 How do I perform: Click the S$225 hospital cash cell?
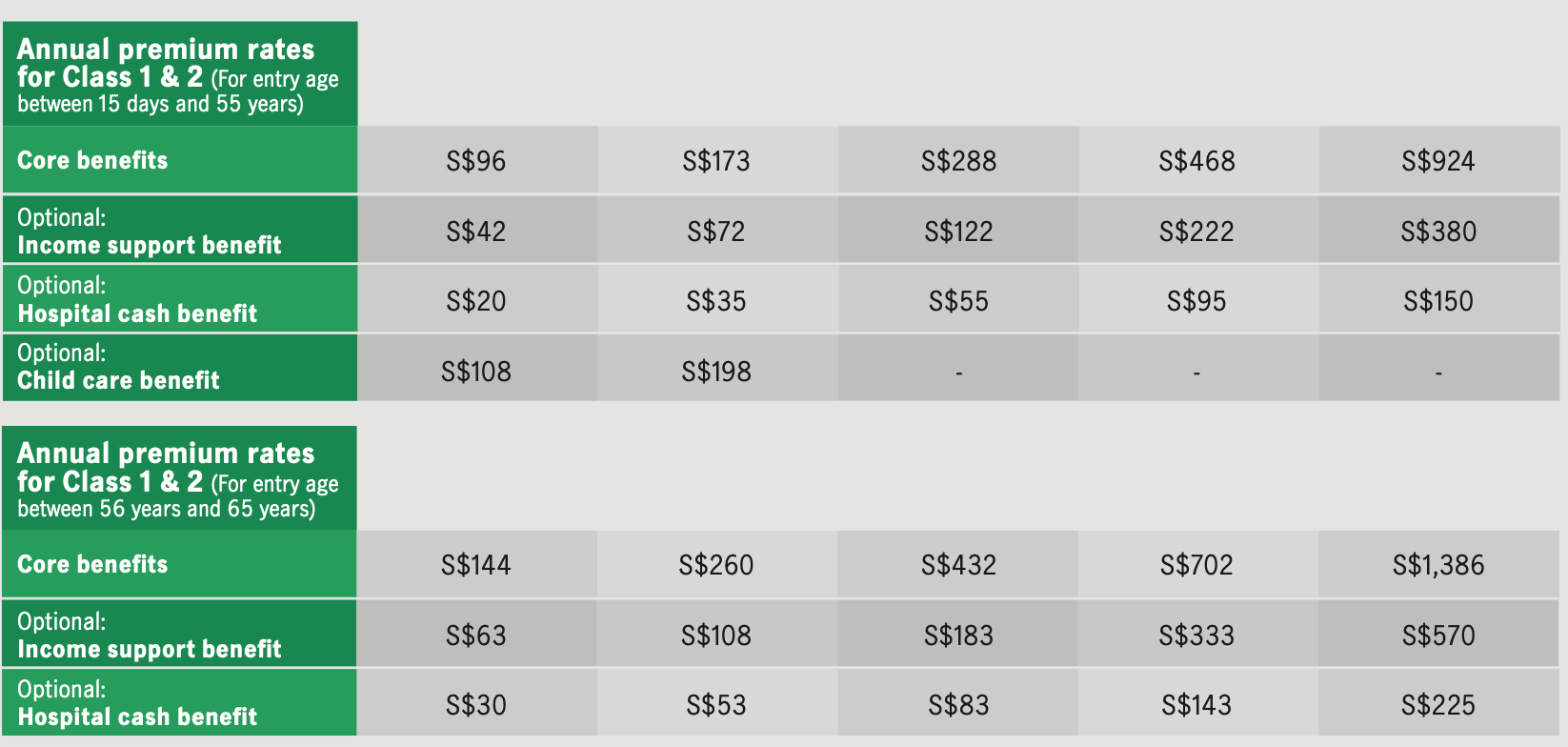coord(1437,705)
